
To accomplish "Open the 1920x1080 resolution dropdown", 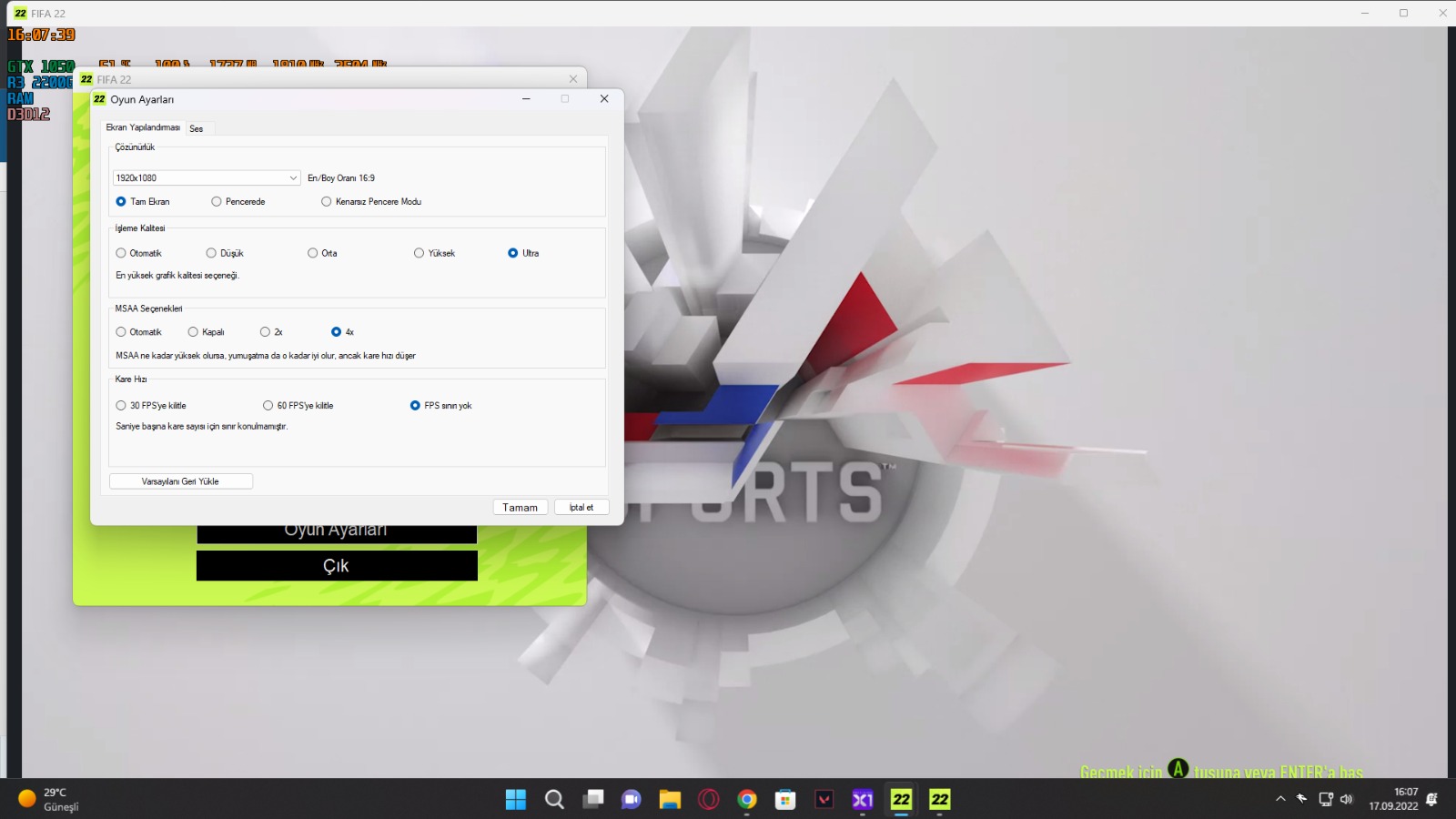I will [x=207, y=178].
